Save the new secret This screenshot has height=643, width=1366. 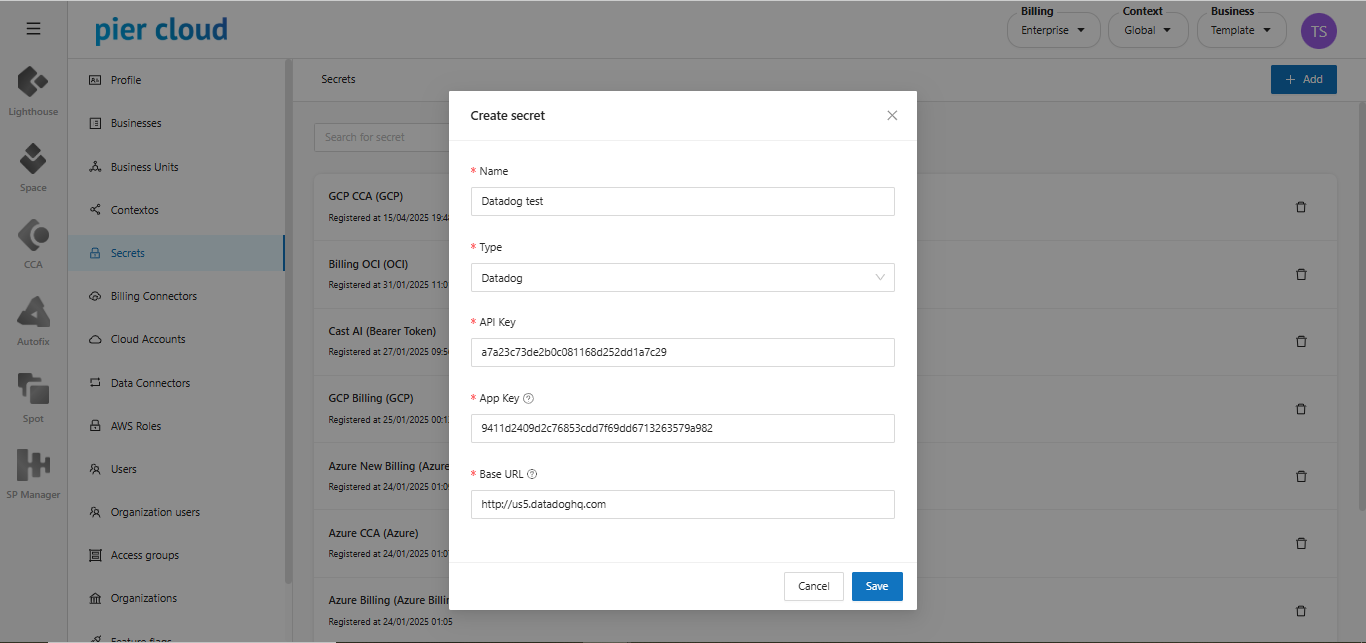[x=876, y=586]
